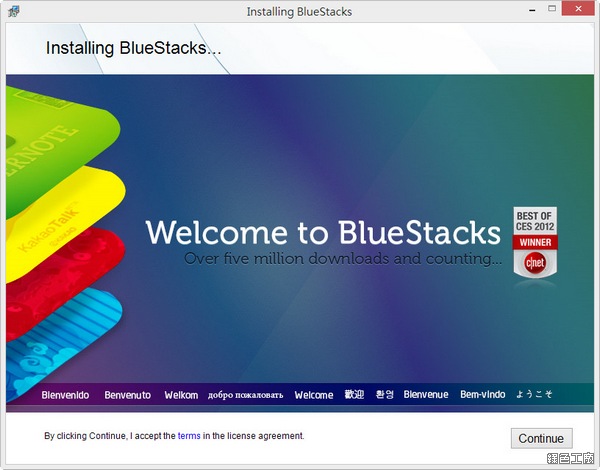Click the "добро пожаловать" greeting
The height and width of the screenshot is (470, 600).
[246, 395]
